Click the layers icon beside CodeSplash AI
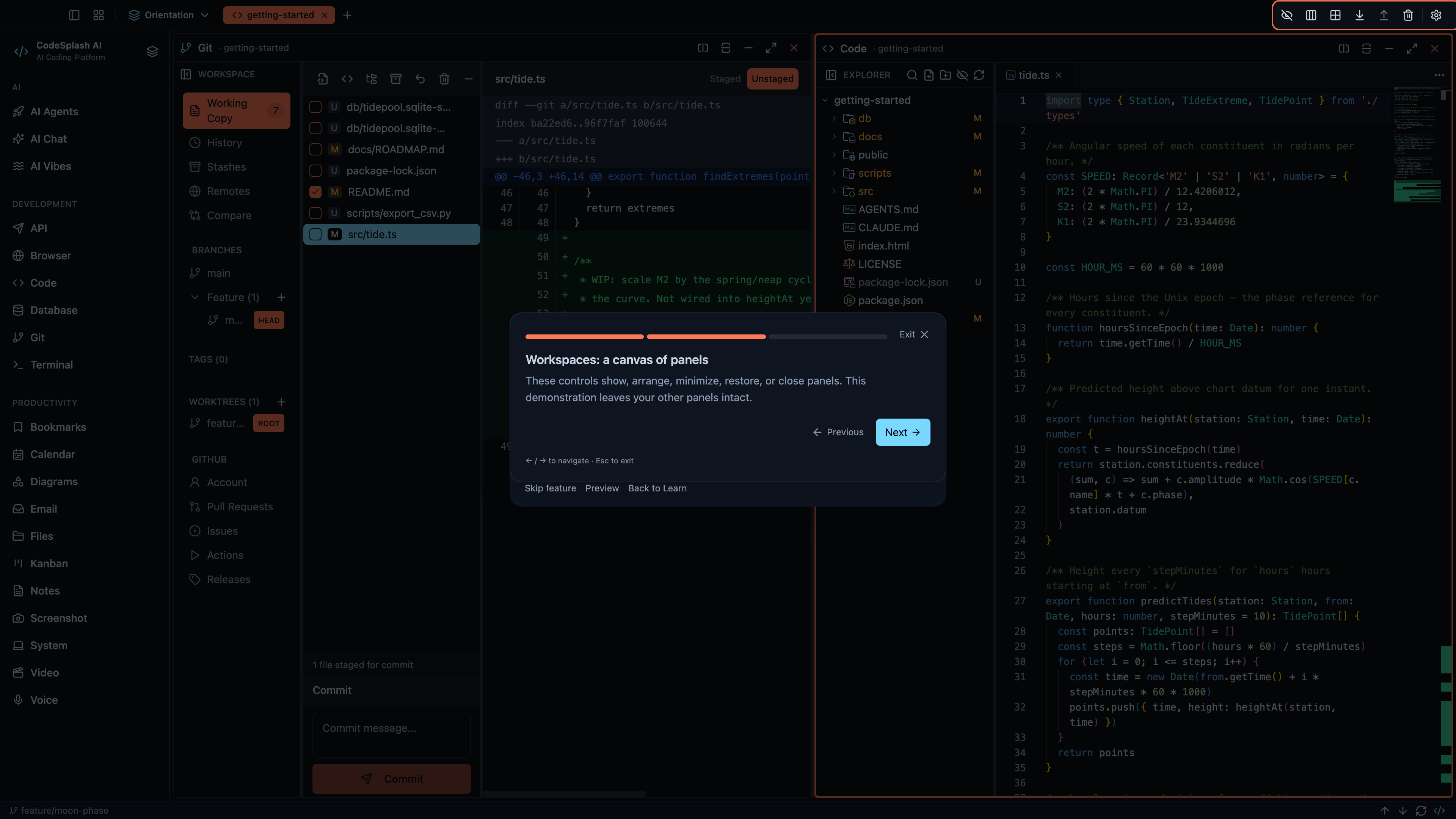 (152, 52)
